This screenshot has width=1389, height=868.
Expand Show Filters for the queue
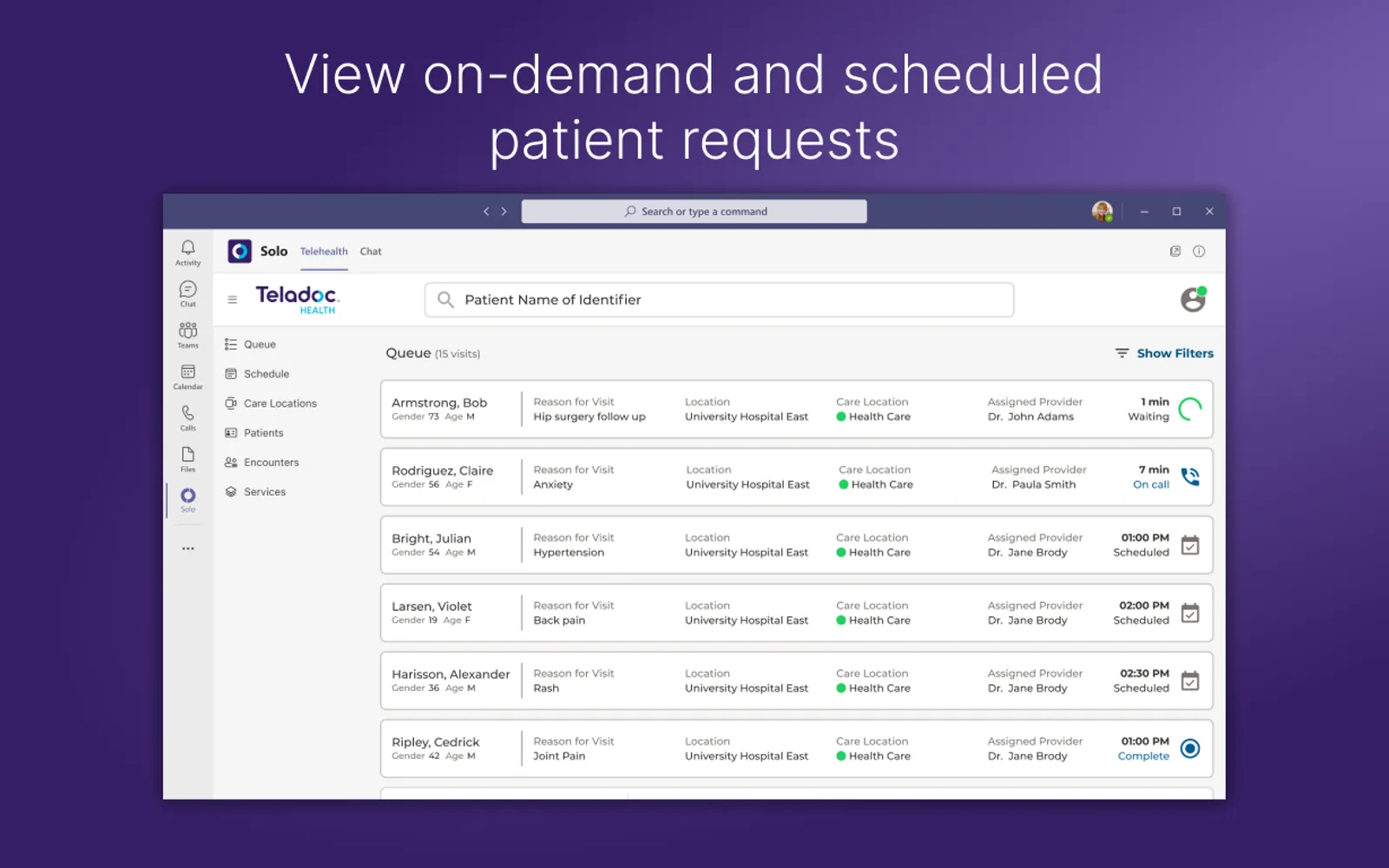click(1164, 353)
